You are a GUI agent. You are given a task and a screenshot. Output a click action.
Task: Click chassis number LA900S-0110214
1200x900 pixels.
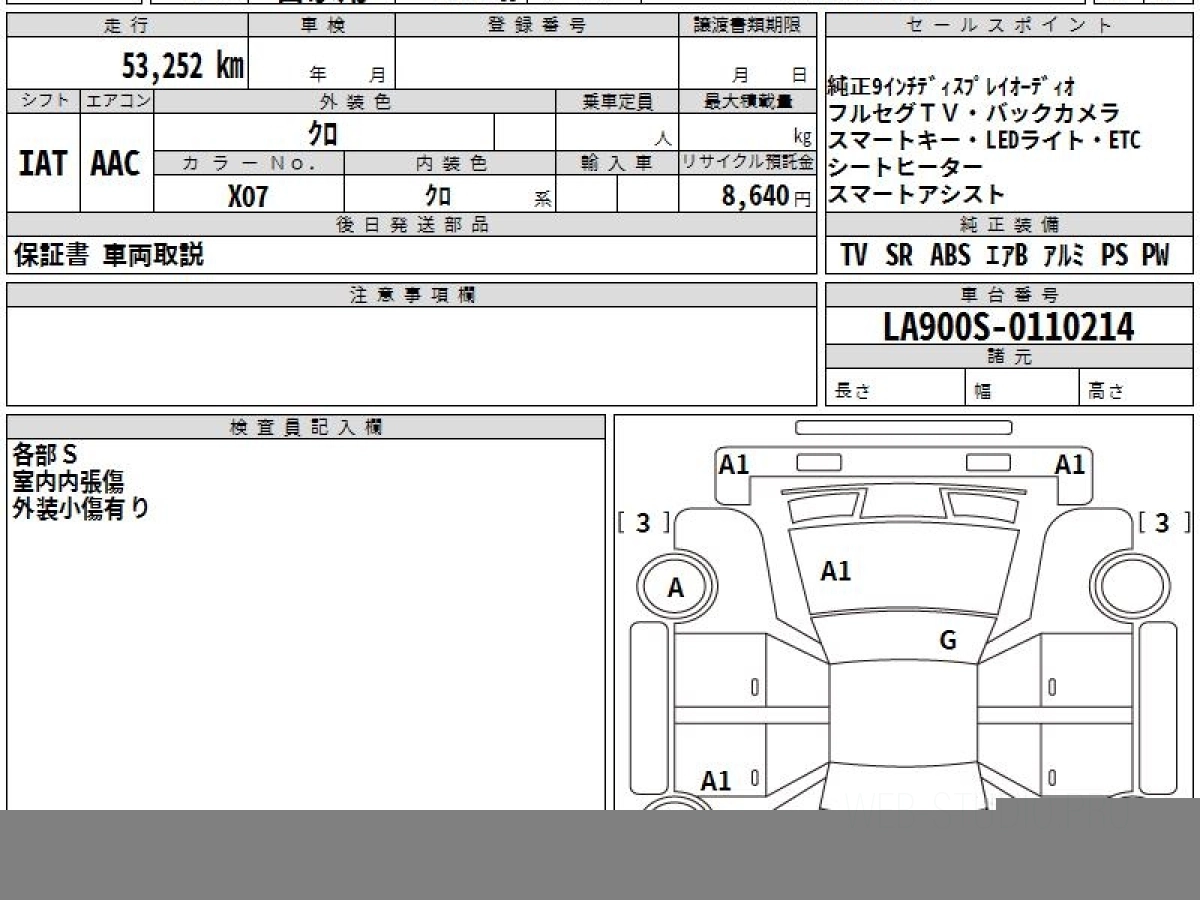click(x=1009, y=327)
